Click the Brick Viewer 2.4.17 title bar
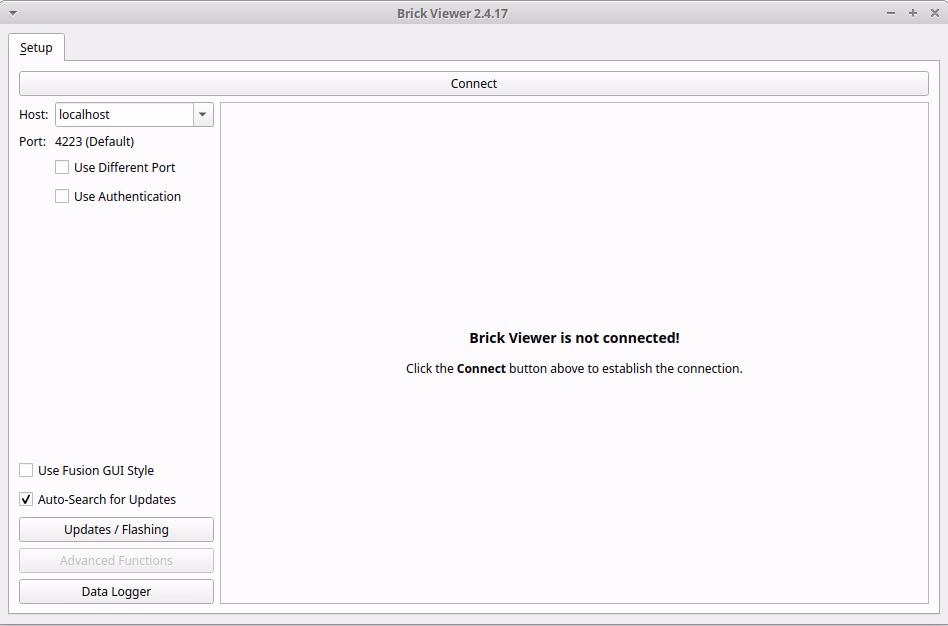948x626 pixels. (474, 13)
